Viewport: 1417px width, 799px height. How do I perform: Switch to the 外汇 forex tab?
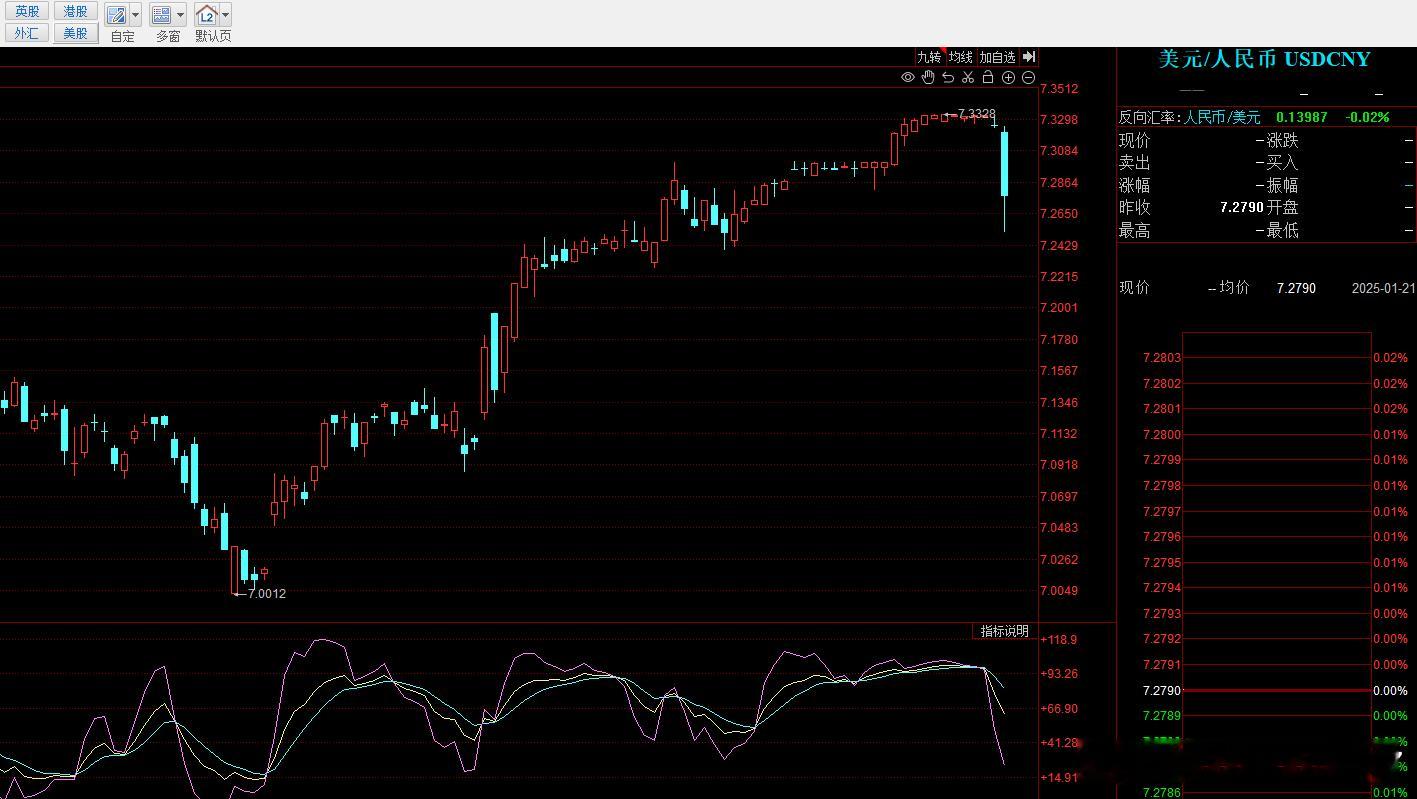27,33
